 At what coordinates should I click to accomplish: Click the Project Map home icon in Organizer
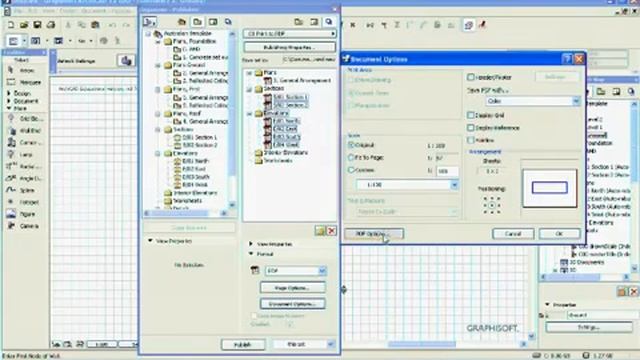tap(182, 22)
